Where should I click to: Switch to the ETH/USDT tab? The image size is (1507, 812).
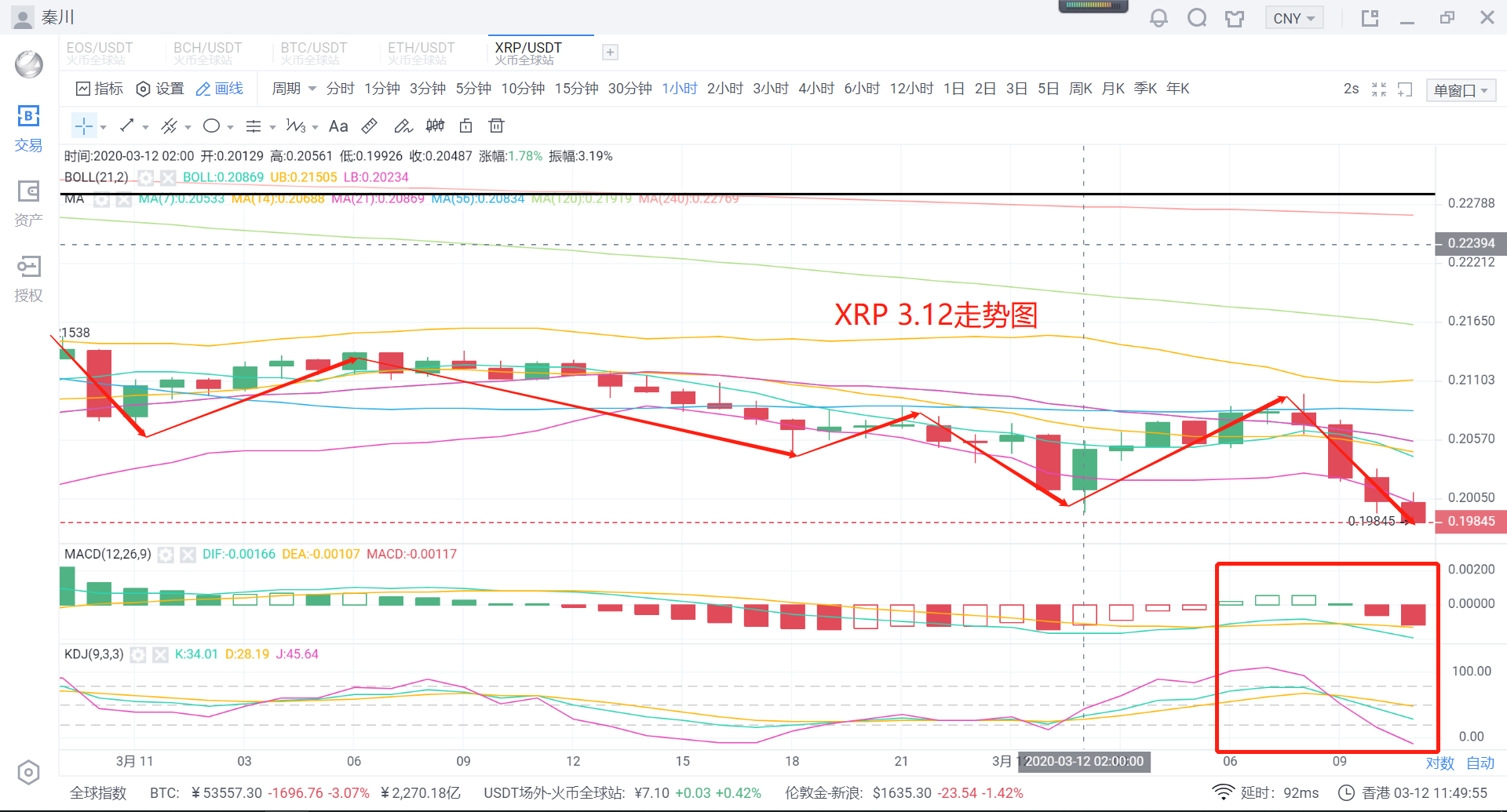click(421, 53)
